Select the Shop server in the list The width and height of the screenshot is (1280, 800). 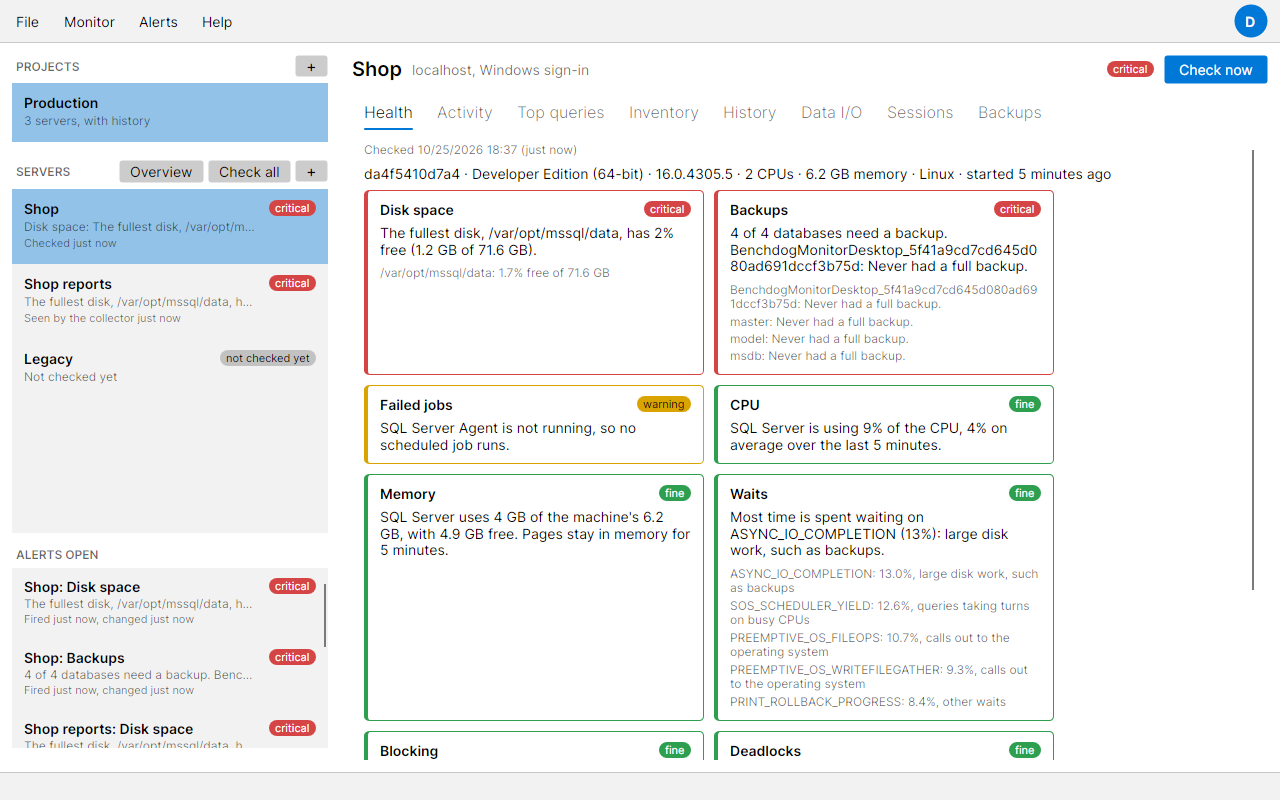pyautogui.click(x=170, y=226)
